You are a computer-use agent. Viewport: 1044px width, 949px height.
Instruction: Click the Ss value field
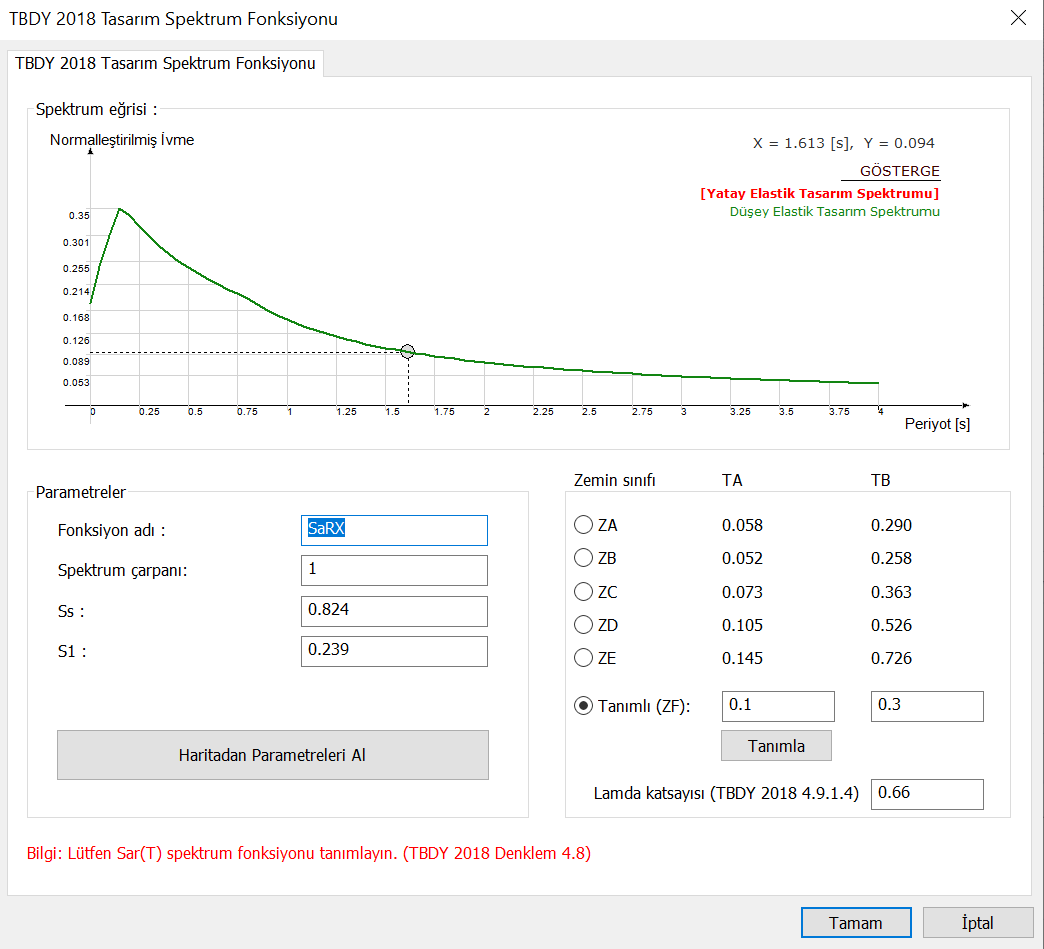tap(394, 611)
